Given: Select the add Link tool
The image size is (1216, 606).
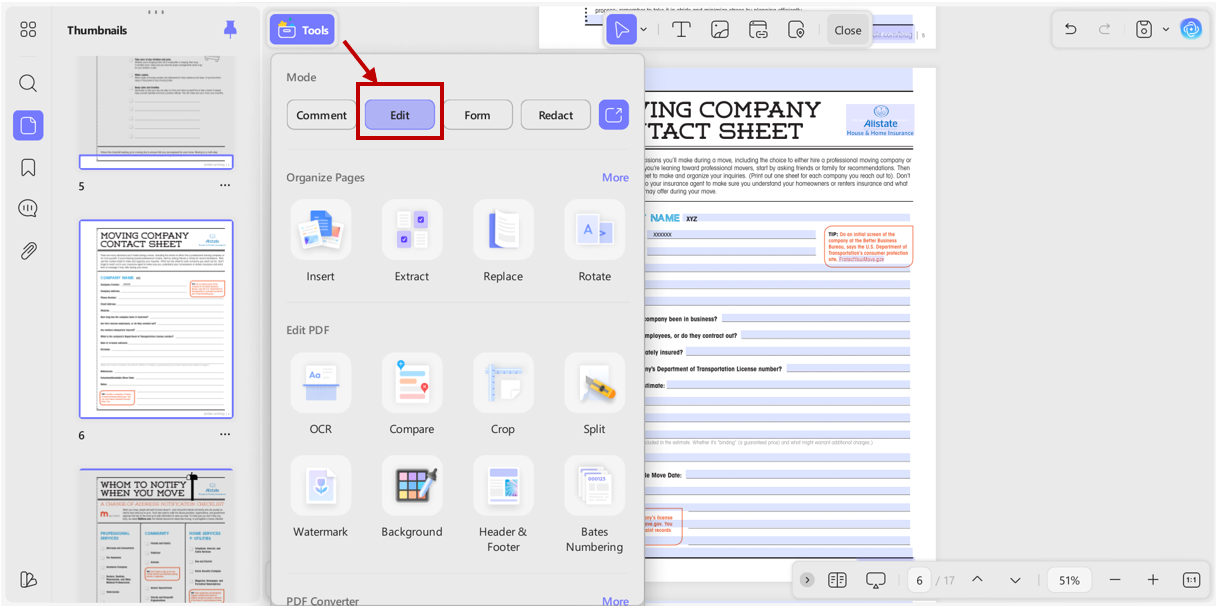Looking at the screenshot, I should click(x=758, y=30).
